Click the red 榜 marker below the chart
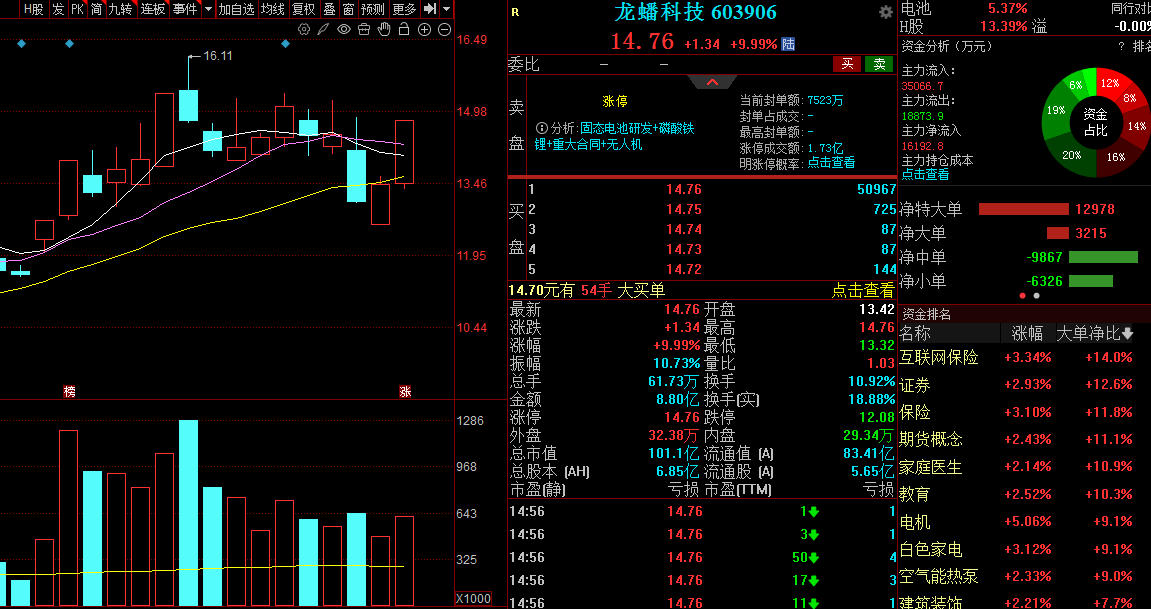The height and width of the screenshot is (609, 1151). 70,392
